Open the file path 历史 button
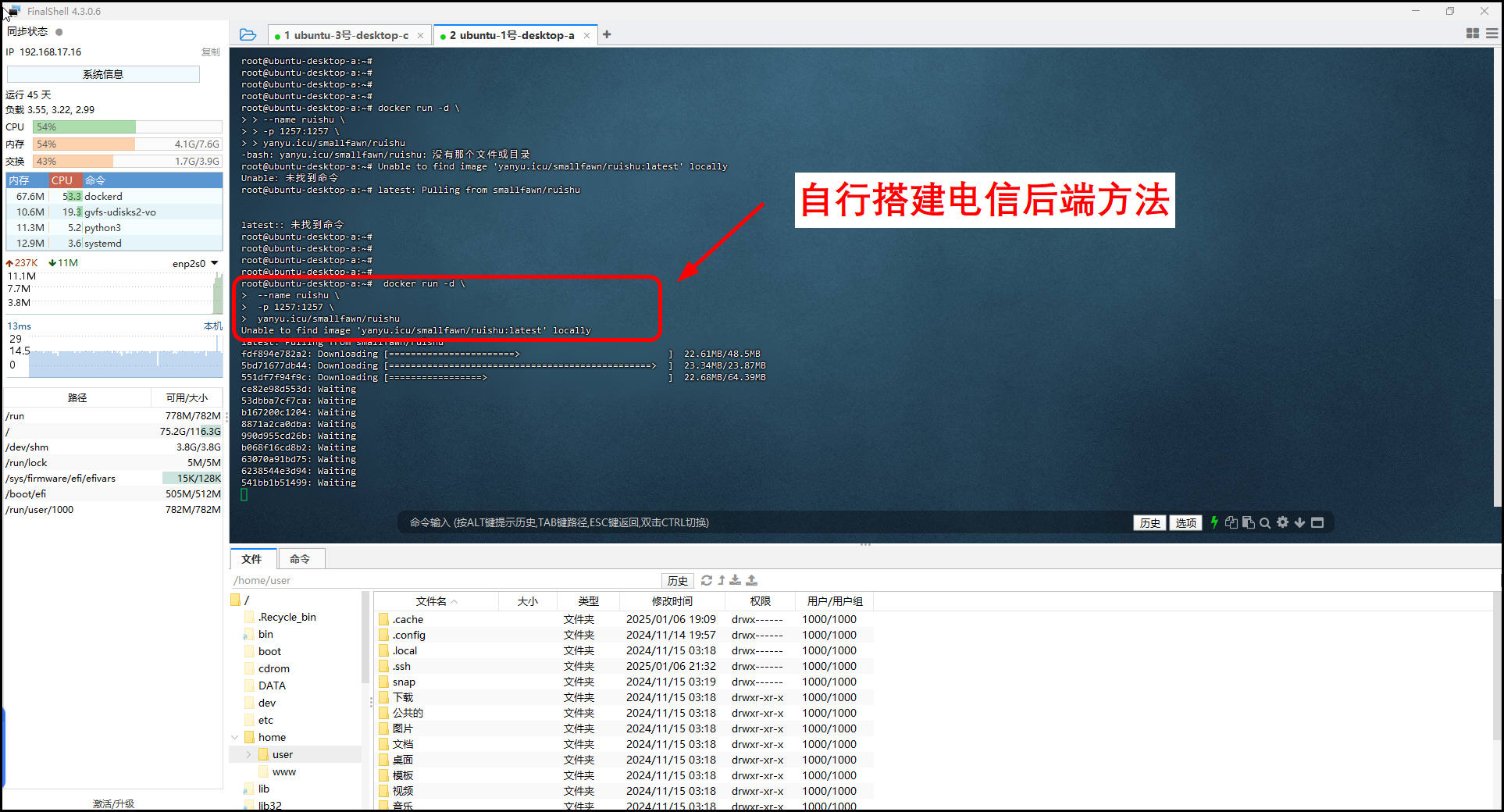 coord(677,580)
